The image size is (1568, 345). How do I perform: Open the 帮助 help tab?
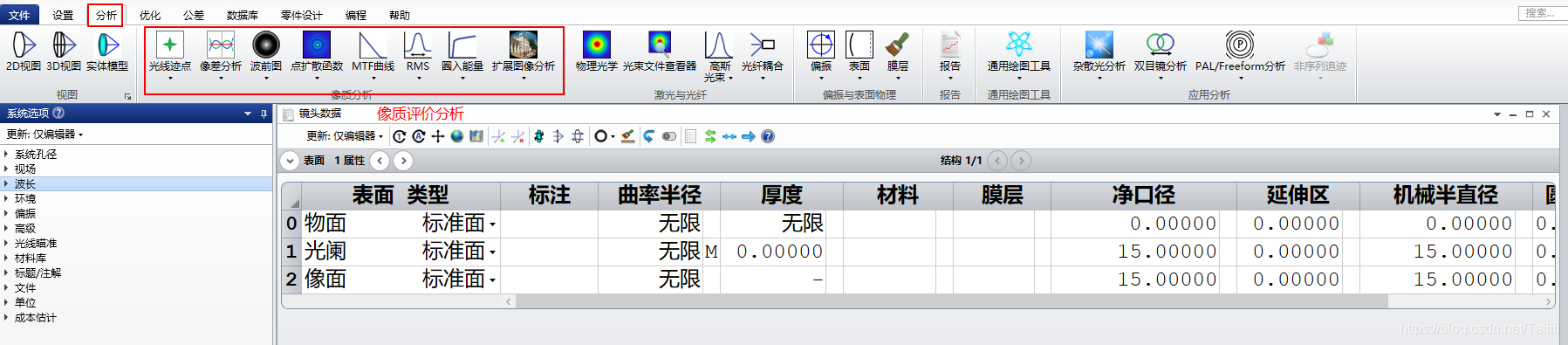click(x=400, y=15)
